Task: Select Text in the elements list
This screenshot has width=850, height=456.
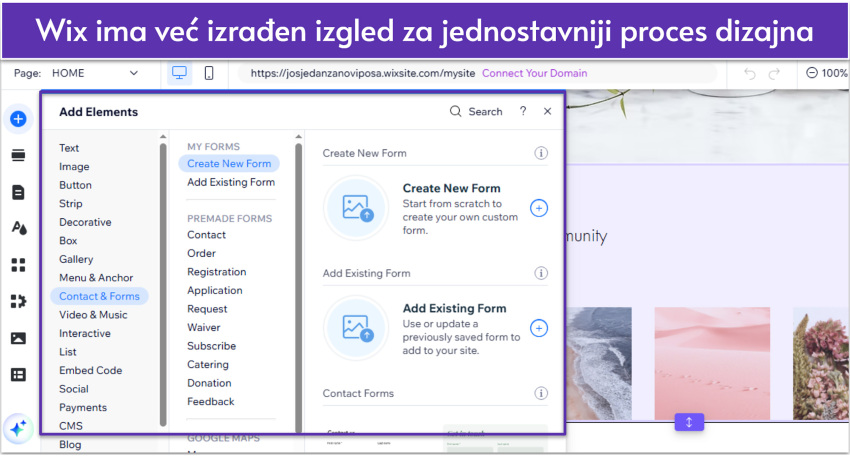Action: click(69, 148)
